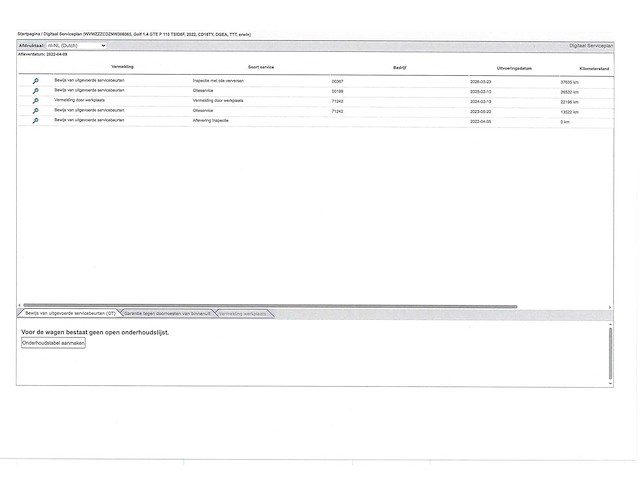This screenshot has width=640, height=480.
Task: Click 'Uitvoeringsdatum' column header
Action: 514,69
